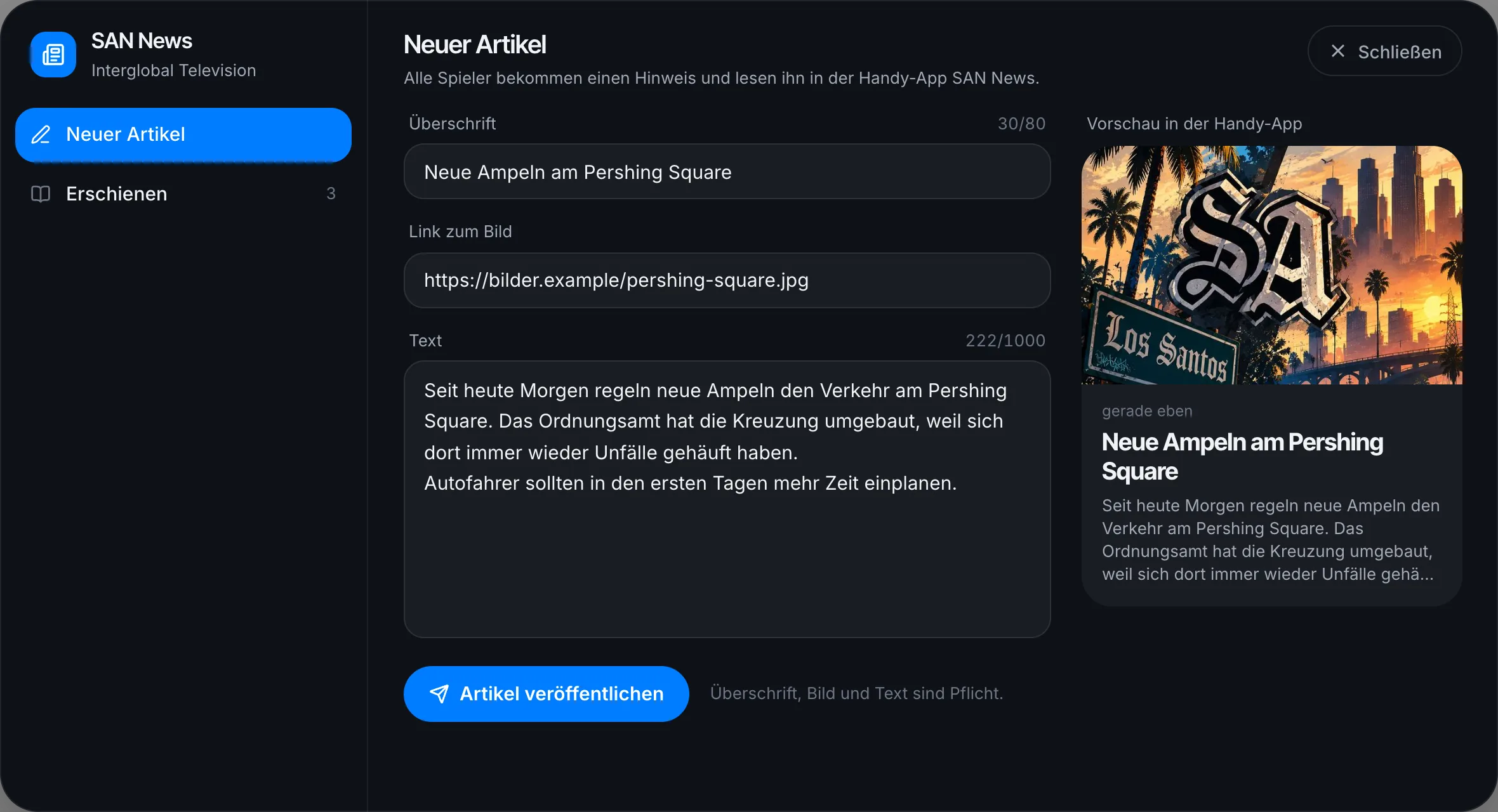Focus the Überschrift input field
The image size is (1498, 812).
pyautogui.click(x=727, y=172)
